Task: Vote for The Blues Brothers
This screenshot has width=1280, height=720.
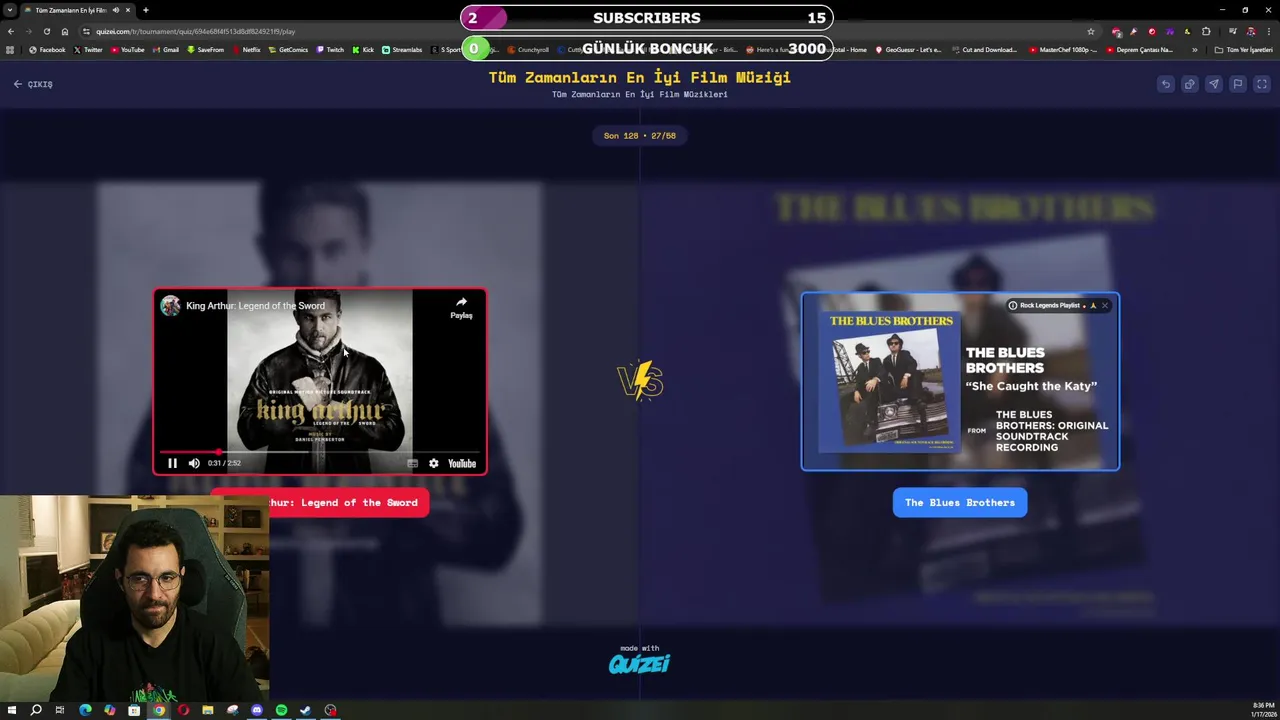Action: (x=960, y=503)
